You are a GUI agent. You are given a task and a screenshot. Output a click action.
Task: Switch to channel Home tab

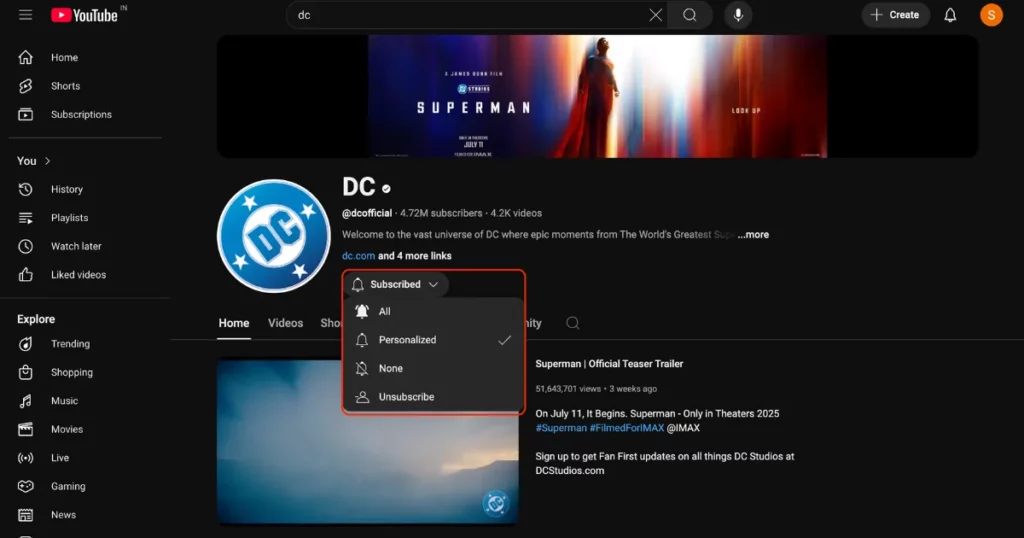point(234,323)
